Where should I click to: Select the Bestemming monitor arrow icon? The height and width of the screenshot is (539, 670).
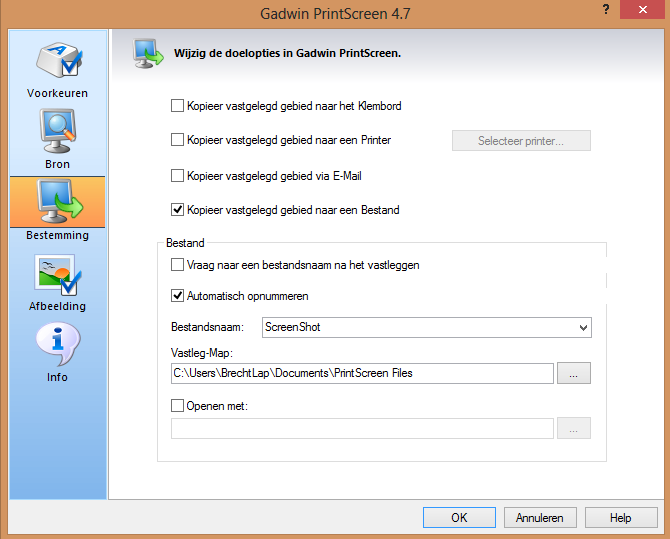pos(59,201)
